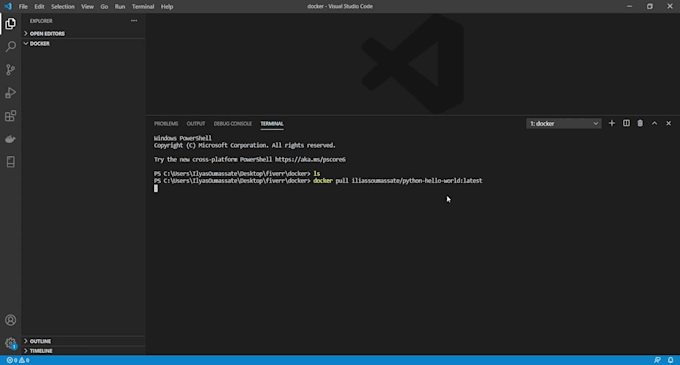This screenshot has height=365, width=680.
Task: Open the Docker whale view
Action: click(10, 139)
